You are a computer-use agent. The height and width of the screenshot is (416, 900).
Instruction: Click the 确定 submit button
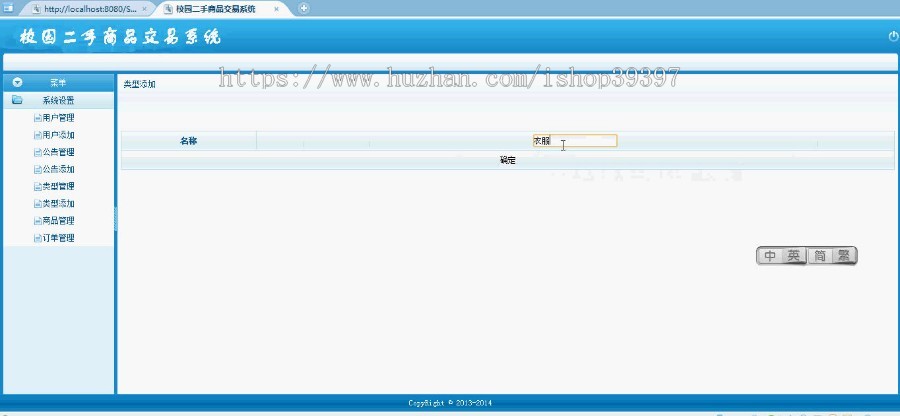pyautogui.click(x=507, y=161)
